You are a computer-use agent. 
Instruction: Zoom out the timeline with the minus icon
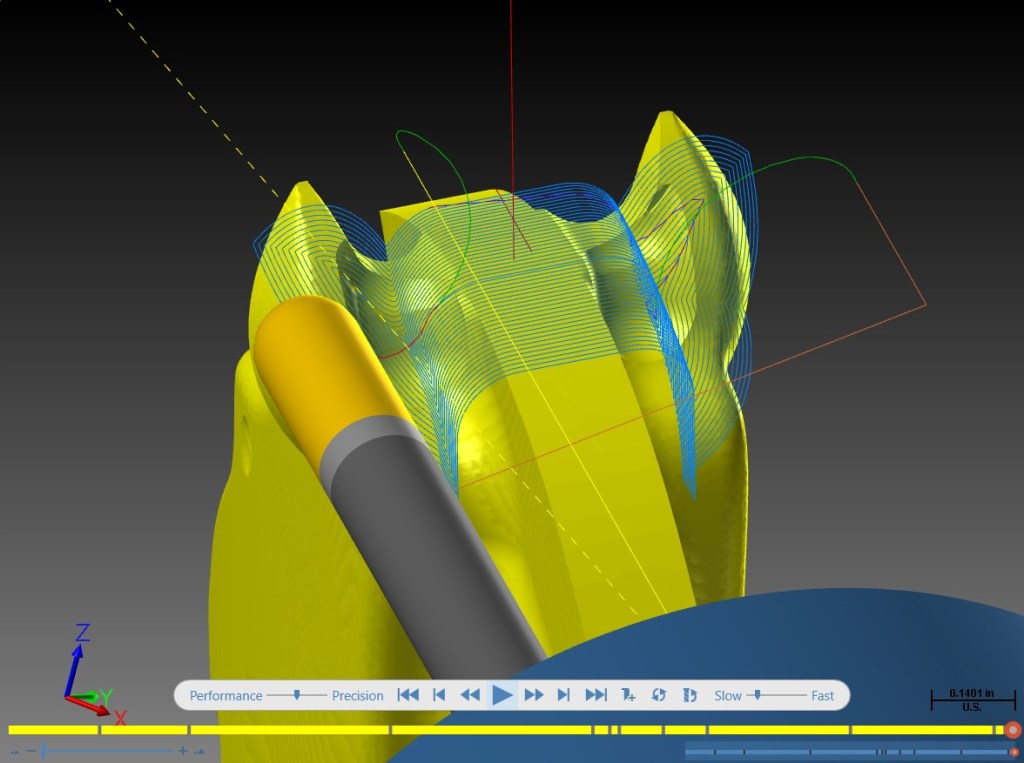pyautogui.click(x=31, y=751)
